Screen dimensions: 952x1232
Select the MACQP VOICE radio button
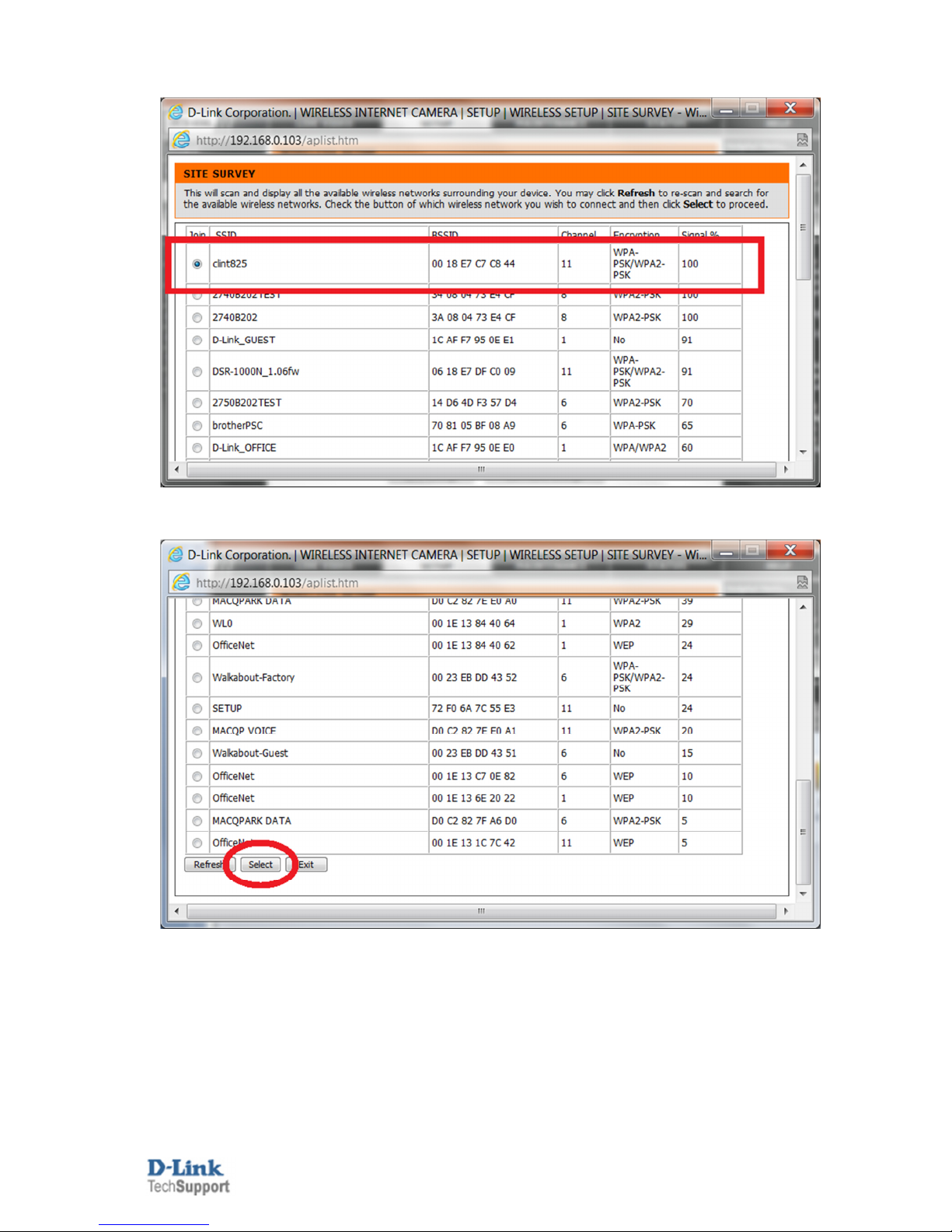pos(197,731)
